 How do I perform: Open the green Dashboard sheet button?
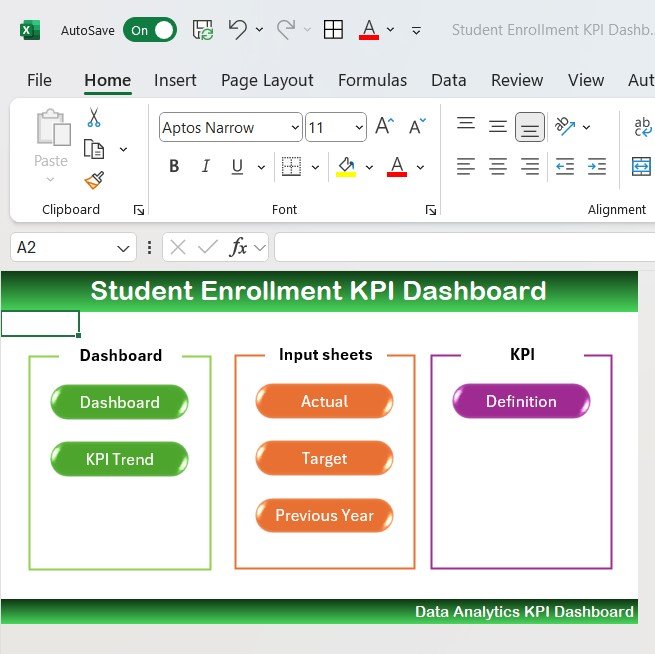click(119, 402)
